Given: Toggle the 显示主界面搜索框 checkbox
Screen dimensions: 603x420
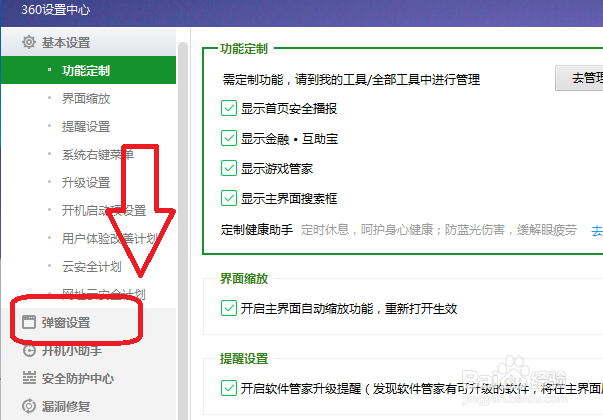Looking at the screenshot, I should [x=229, y=198].
